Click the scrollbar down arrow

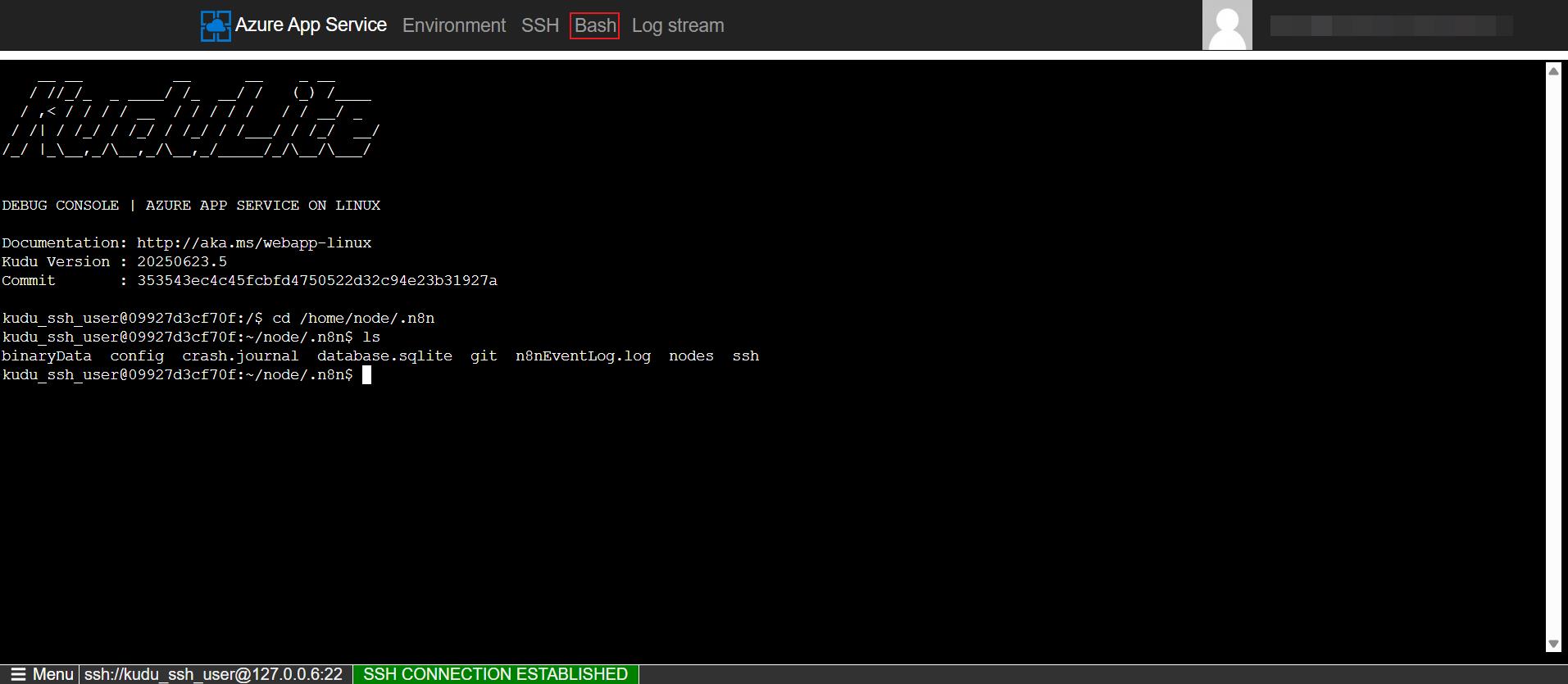(1553, 644)
